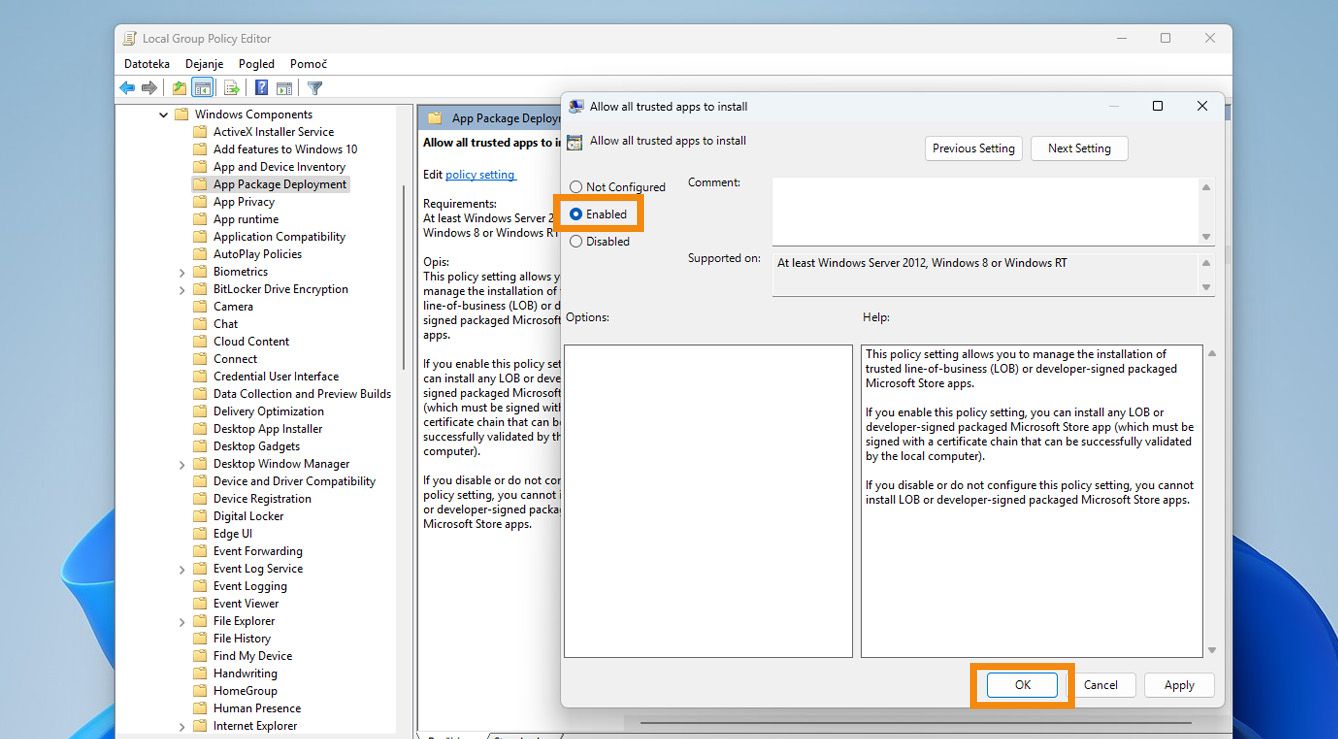This screenshot has width=1338, height=739.
Task: Click the HomeGroup folder icon
Action: tap(200, 691)
